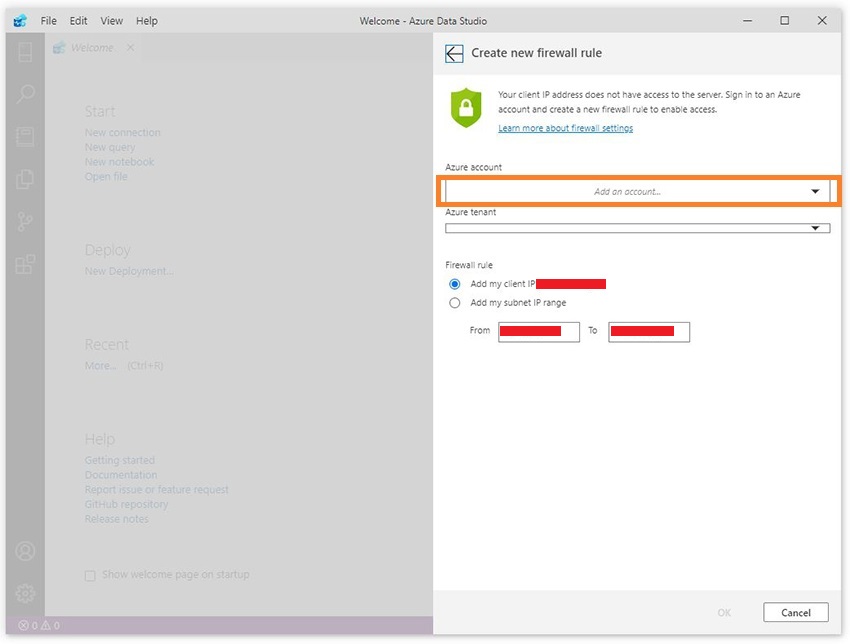Click Learn more about firewall settings link
The height and width of the screenshot is (644, 850).
pos(566,128)
